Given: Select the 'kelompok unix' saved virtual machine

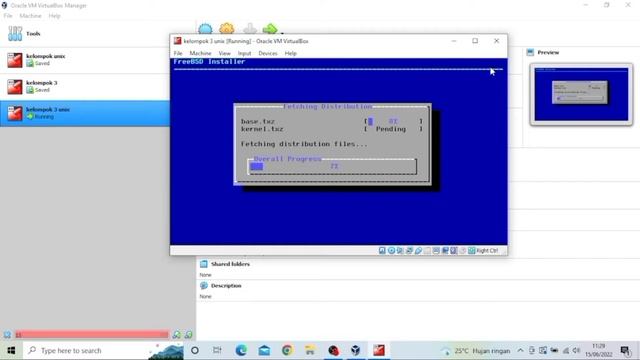Looking at the screenshot, I should pos(84,60).
